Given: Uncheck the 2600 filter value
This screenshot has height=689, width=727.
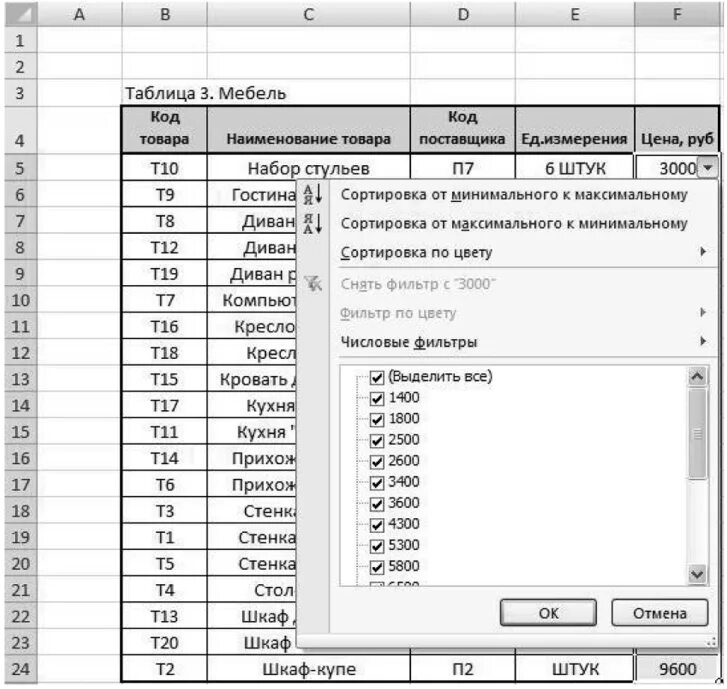Looking at the screenshot, I should [377, 462].
